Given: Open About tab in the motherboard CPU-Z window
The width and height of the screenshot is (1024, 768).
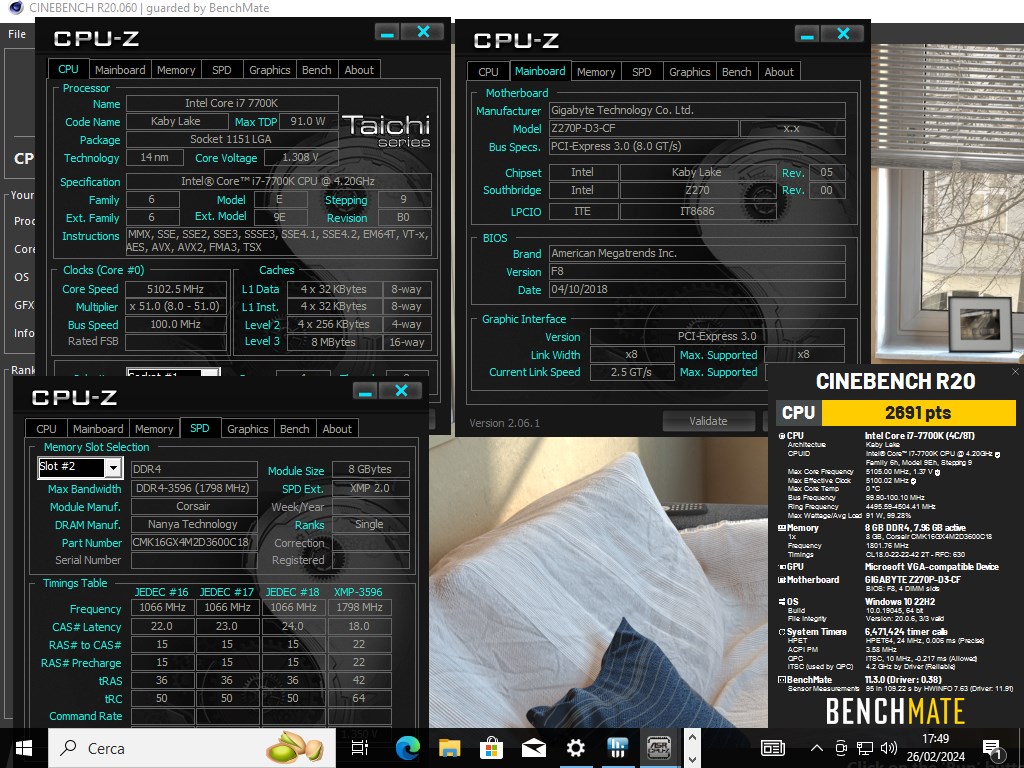Looking at the screenshot, I should (x=779, y=72).
